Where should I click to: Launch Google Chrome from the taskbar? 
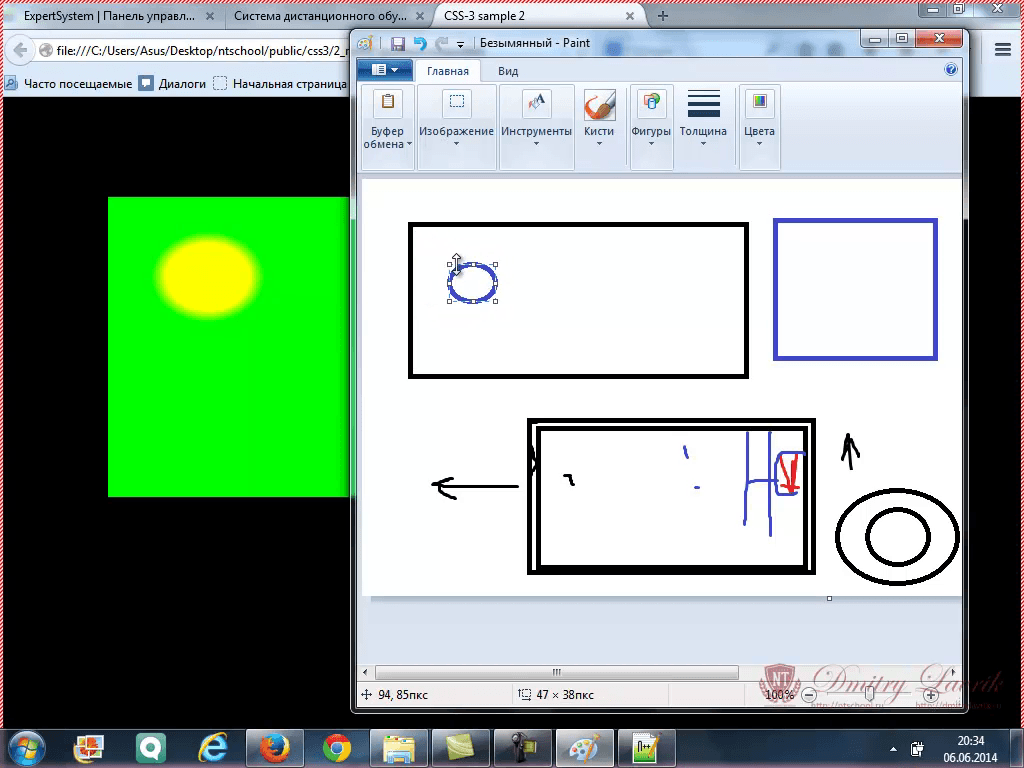coord(336,748)
